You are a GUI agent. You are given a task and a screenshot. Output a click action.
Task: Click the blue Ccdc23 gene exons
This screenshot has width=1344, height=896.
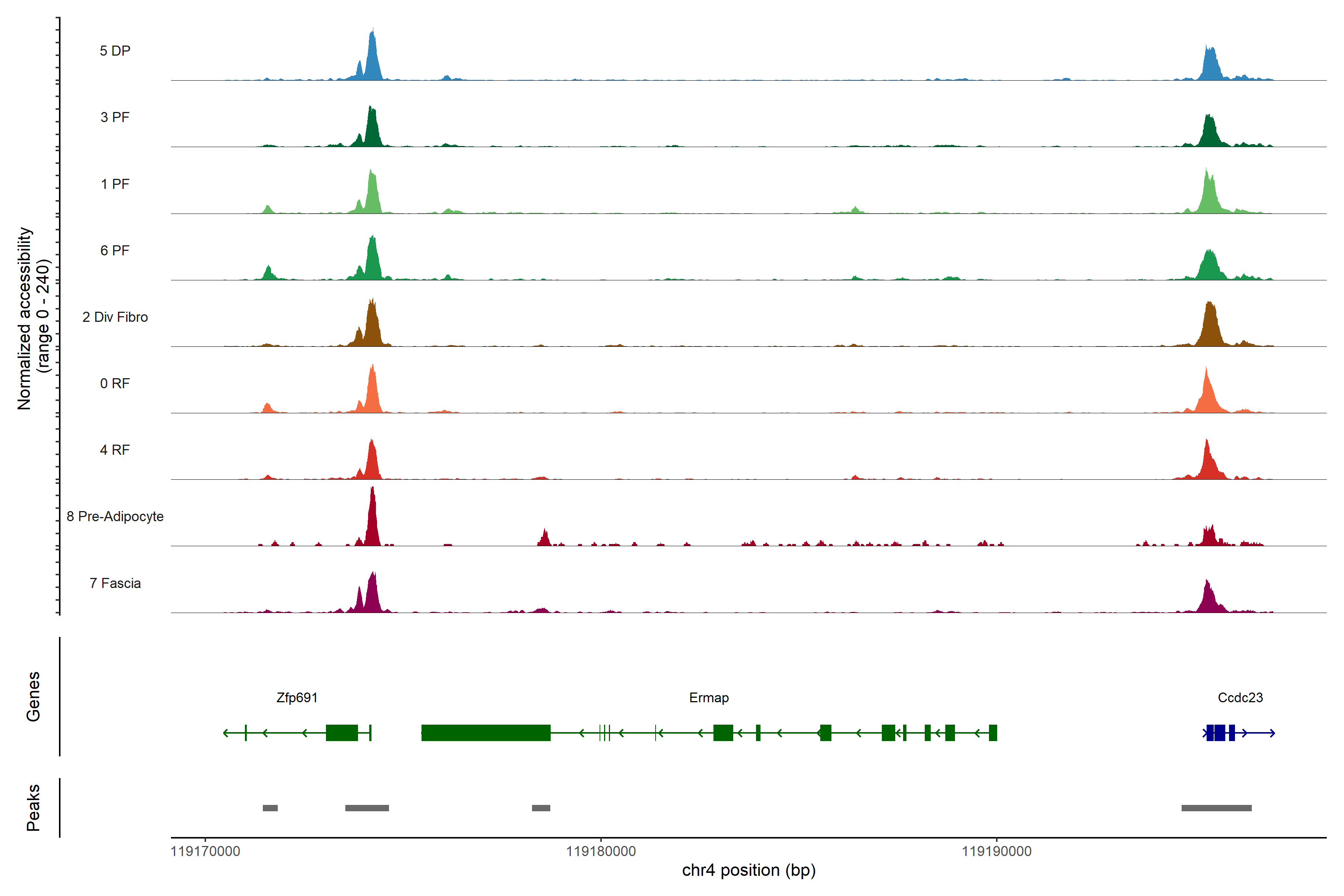point(1219,732)
